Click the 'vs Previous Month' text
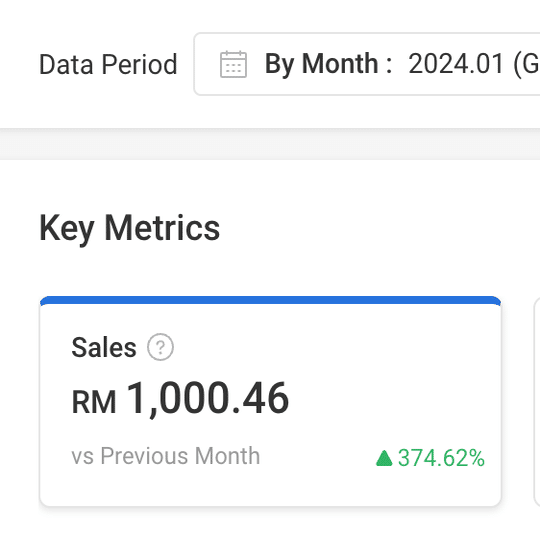 click(x=166, y=456)
